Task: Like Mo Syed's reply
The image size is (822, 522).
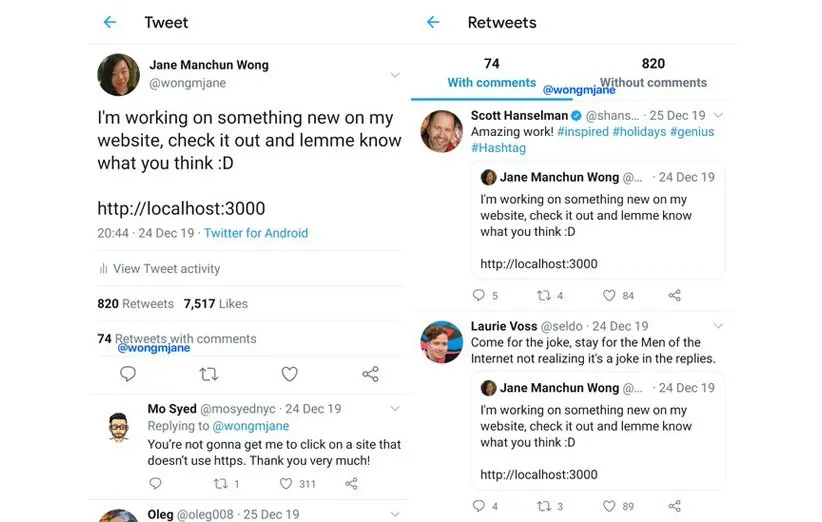Action: (x=286, y=484)
